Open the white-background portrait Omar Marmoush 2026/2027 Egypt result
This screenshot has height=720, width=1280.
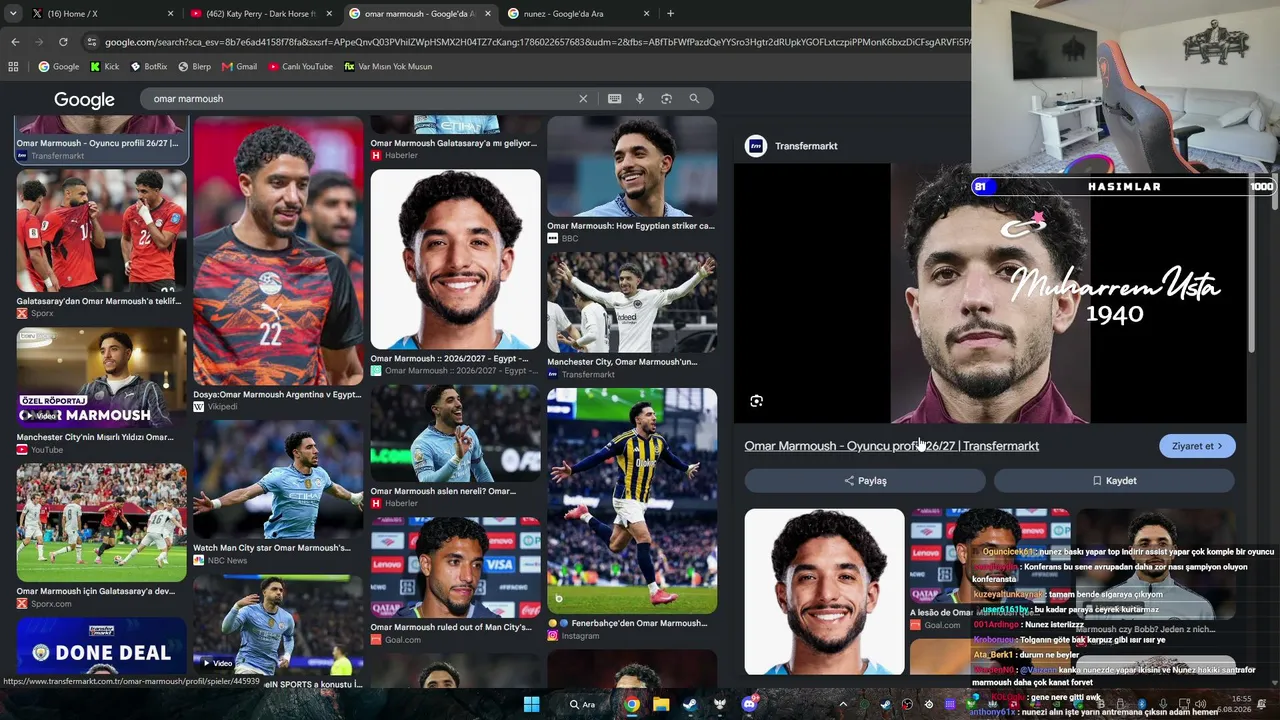pyautogui.click(x=455, y=259)
